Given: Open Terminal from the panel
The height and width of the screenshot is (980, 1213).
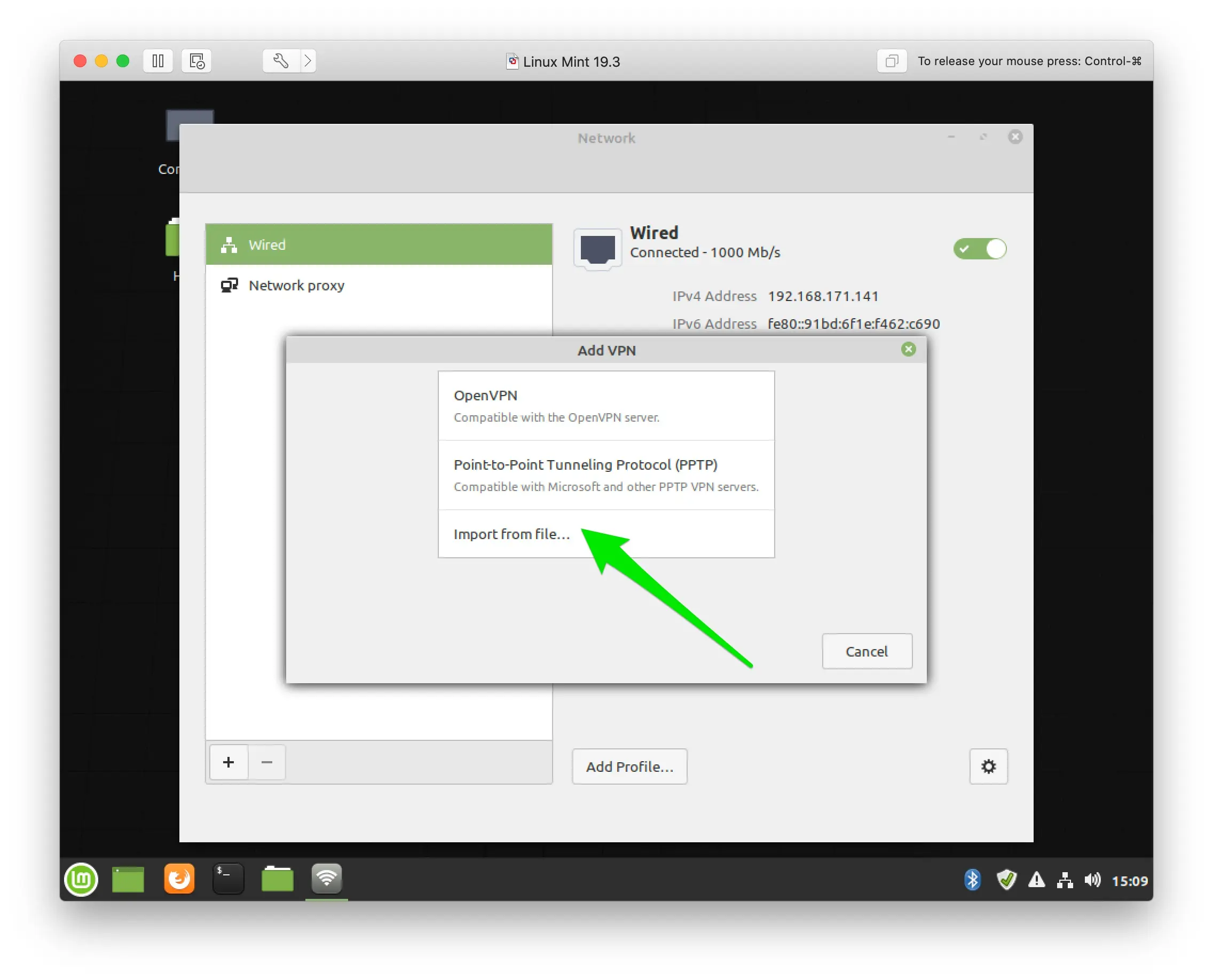Looking at the screenshot, I should (228, 879).
